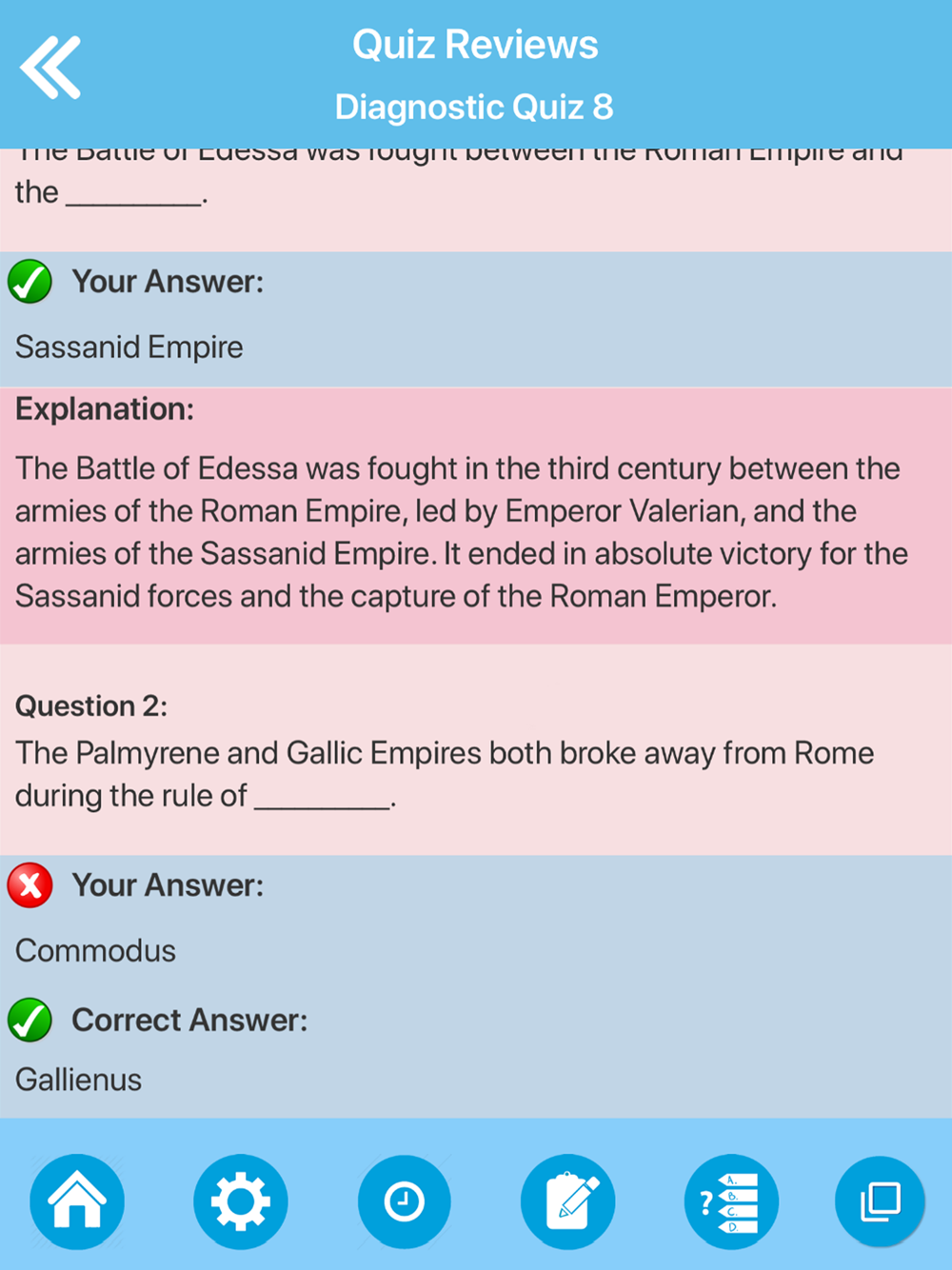Open the Home icon in bottom bar
Viewport: 952px width, 1270px height.
77,1201
